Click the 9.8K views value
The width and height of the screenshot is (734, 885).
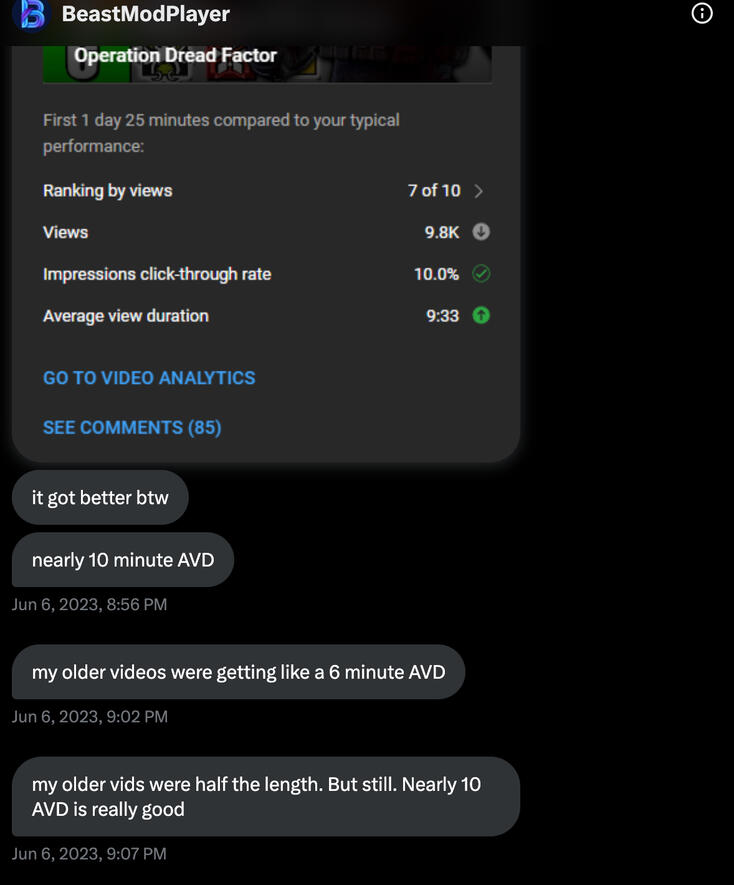[x=441, y=232]
